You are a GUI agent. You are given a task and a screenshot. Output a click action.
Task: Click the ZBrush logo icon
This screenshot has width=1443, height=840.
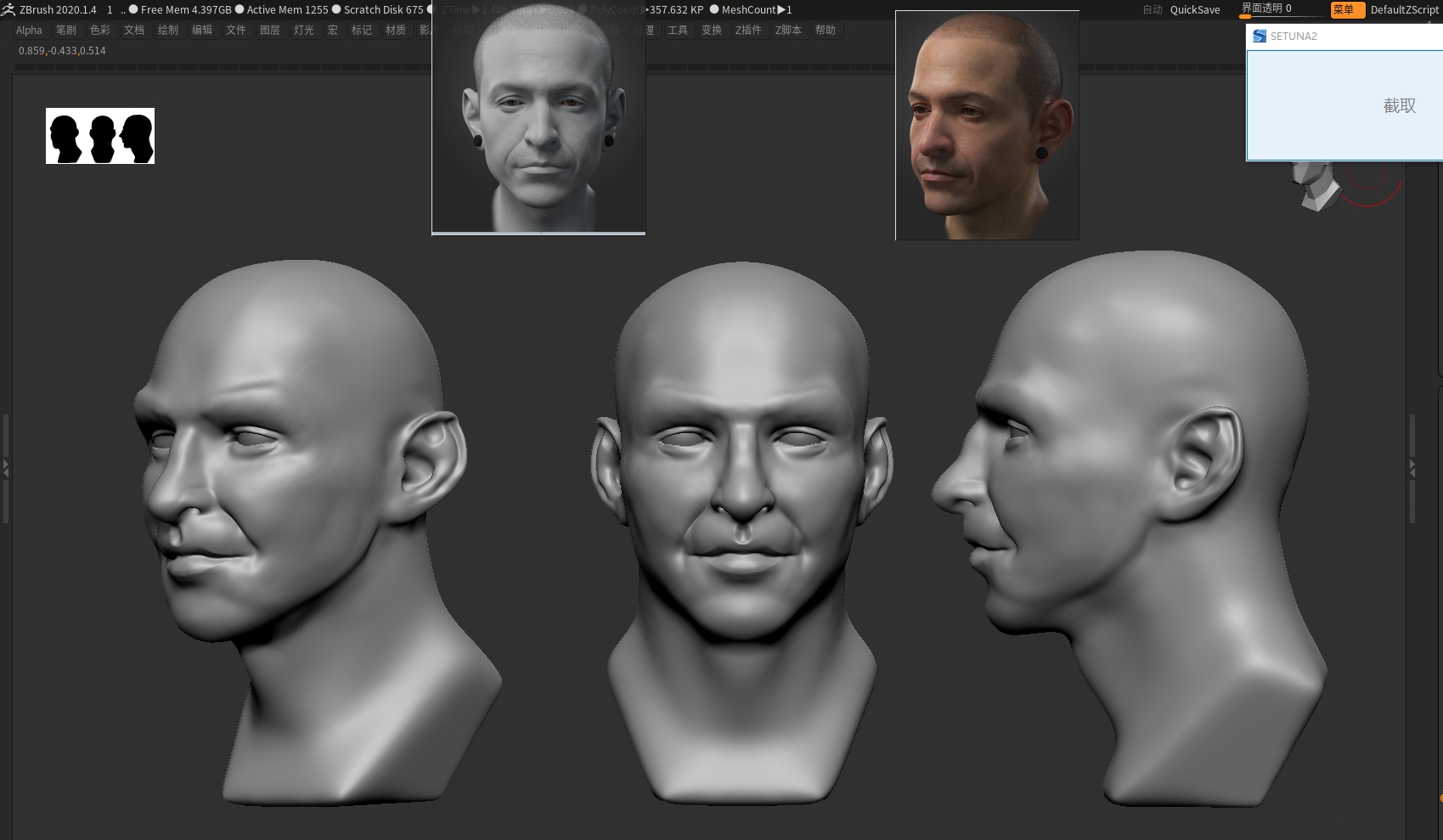tap(8, 9)
